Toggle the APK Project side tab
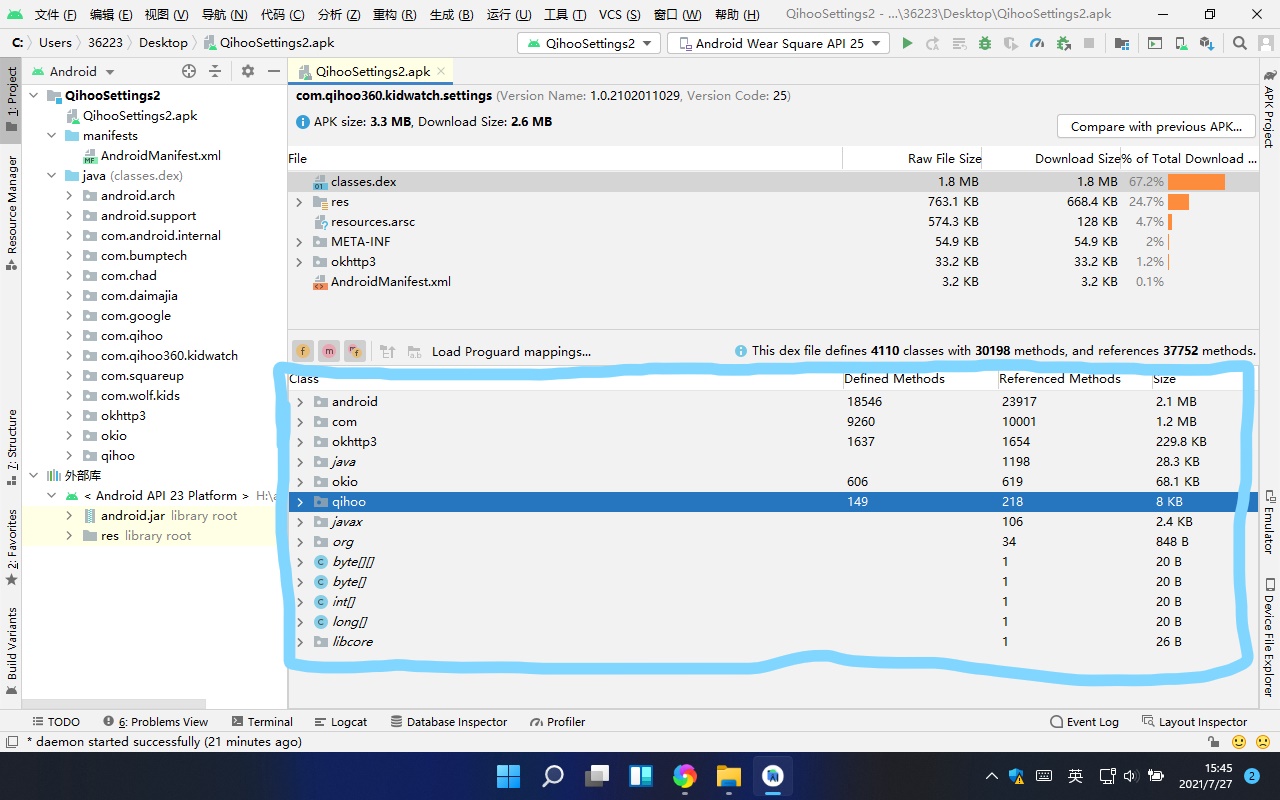 [x=1268, y=108]
